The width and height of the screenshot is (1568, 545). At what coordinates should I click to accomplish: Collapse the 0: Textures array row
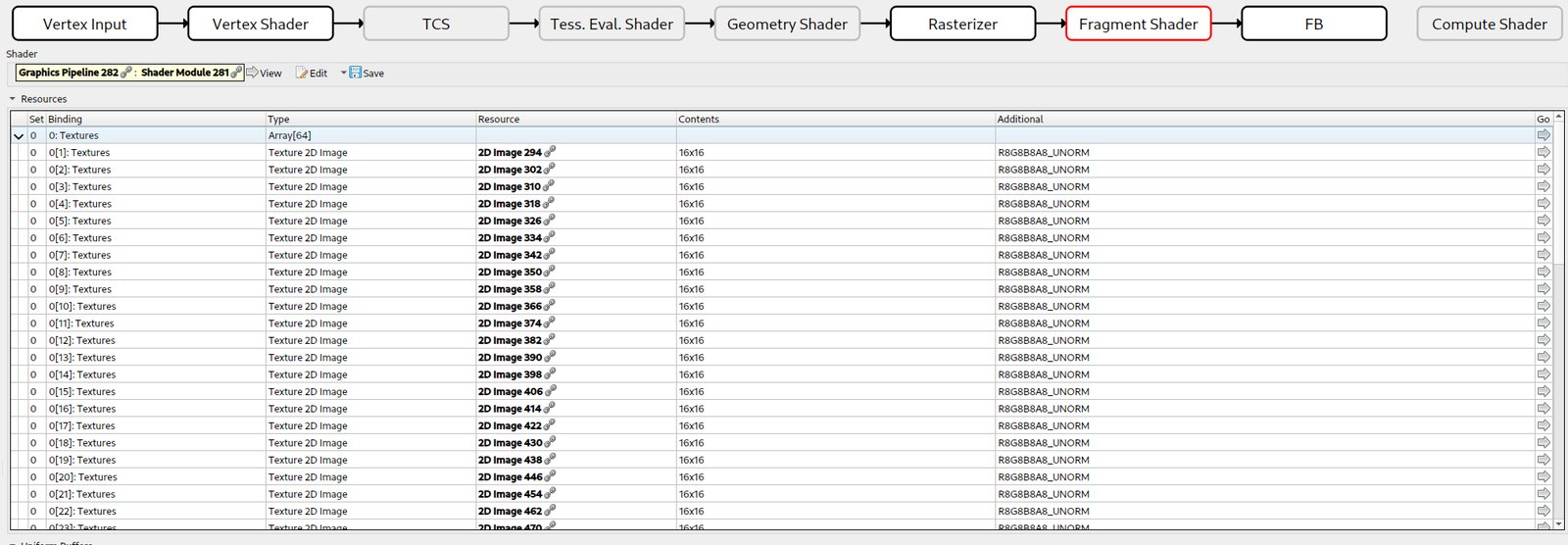coord(19,136)
